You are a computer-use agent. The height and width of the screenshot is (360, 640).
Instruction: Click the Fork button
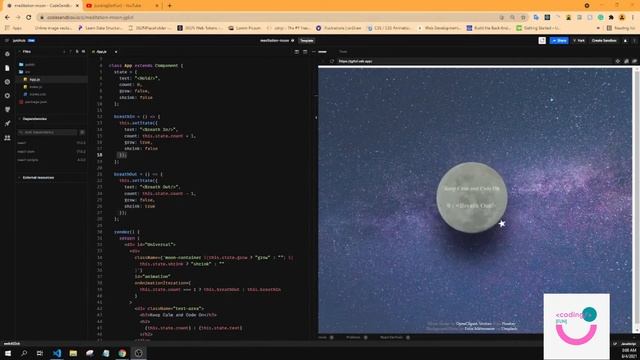(579, 40)
